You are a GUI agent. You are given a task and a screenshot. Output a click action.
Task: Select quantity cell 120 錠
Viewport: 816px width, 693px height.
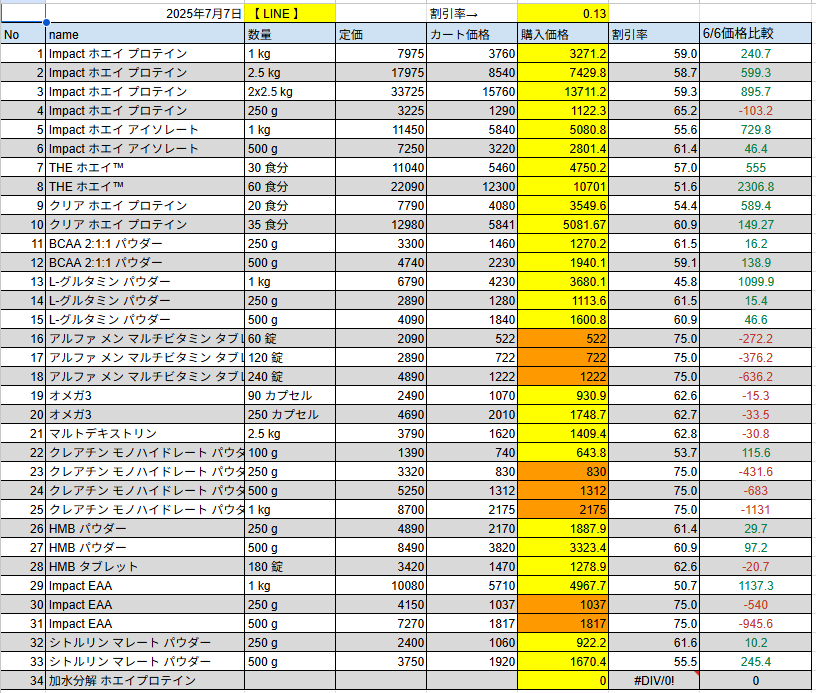pyautogui.click(x=290, y=357)
